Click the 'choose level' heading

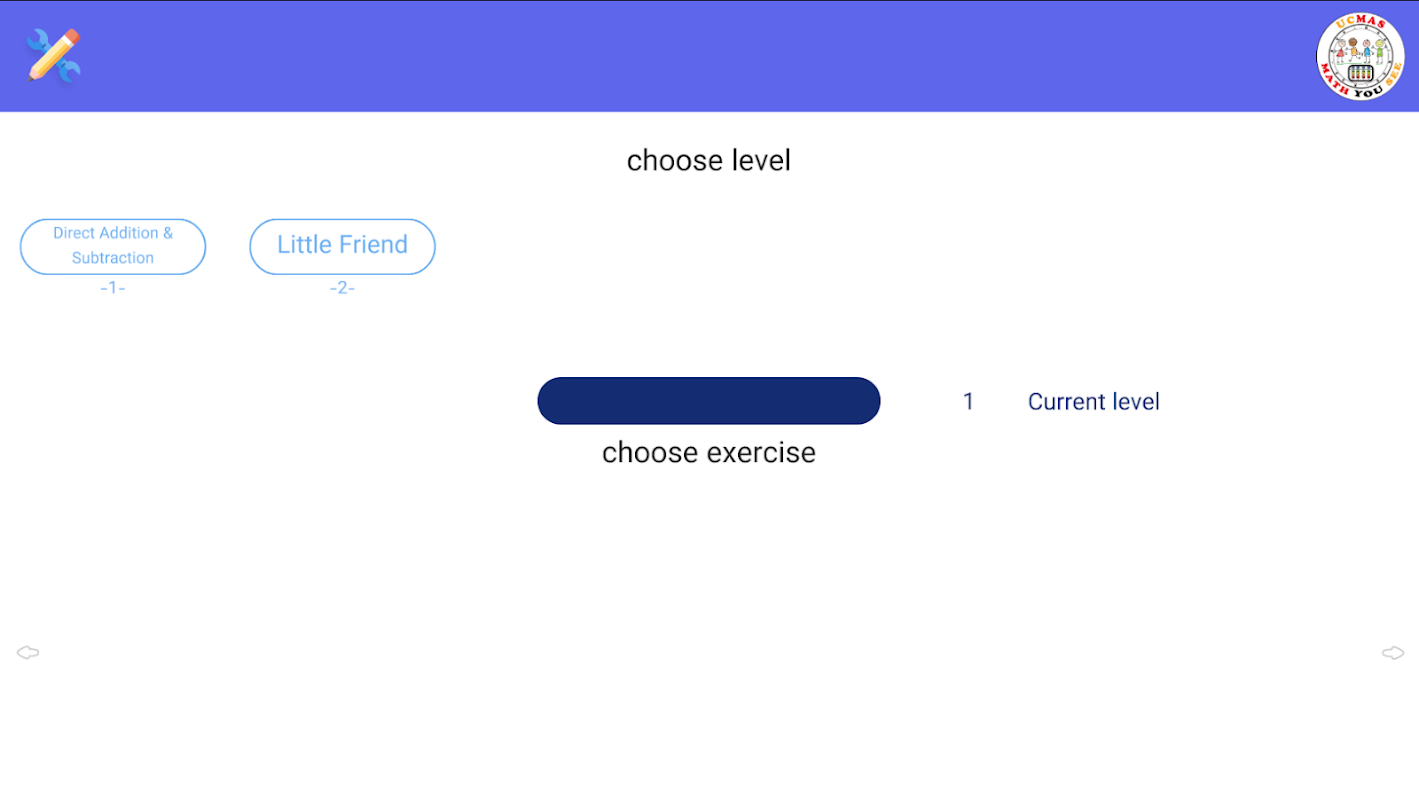[x=708, y=161]
